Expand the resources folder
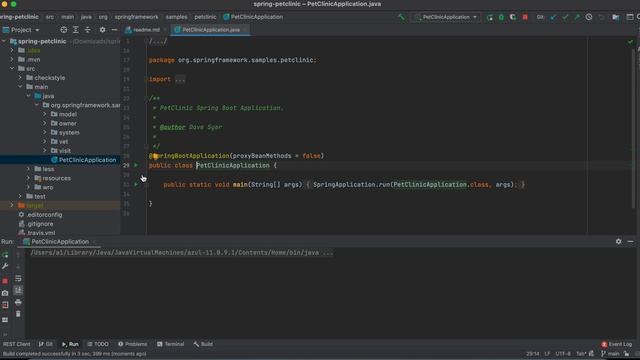 [x=28, y=178]
